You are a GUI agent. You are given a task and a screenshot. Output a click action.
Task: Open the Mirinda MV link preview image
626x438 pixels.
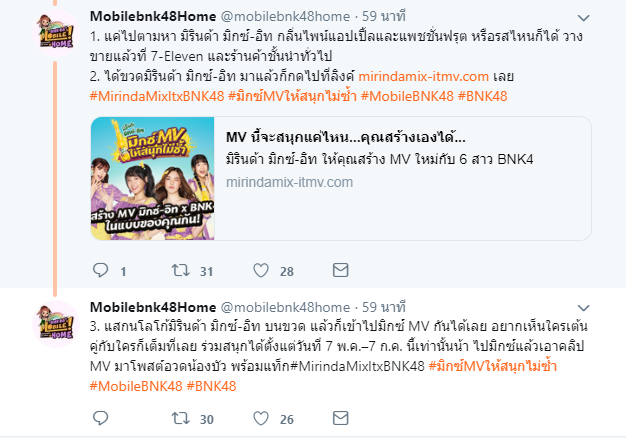pyautogui.click(x=153, y=178)
